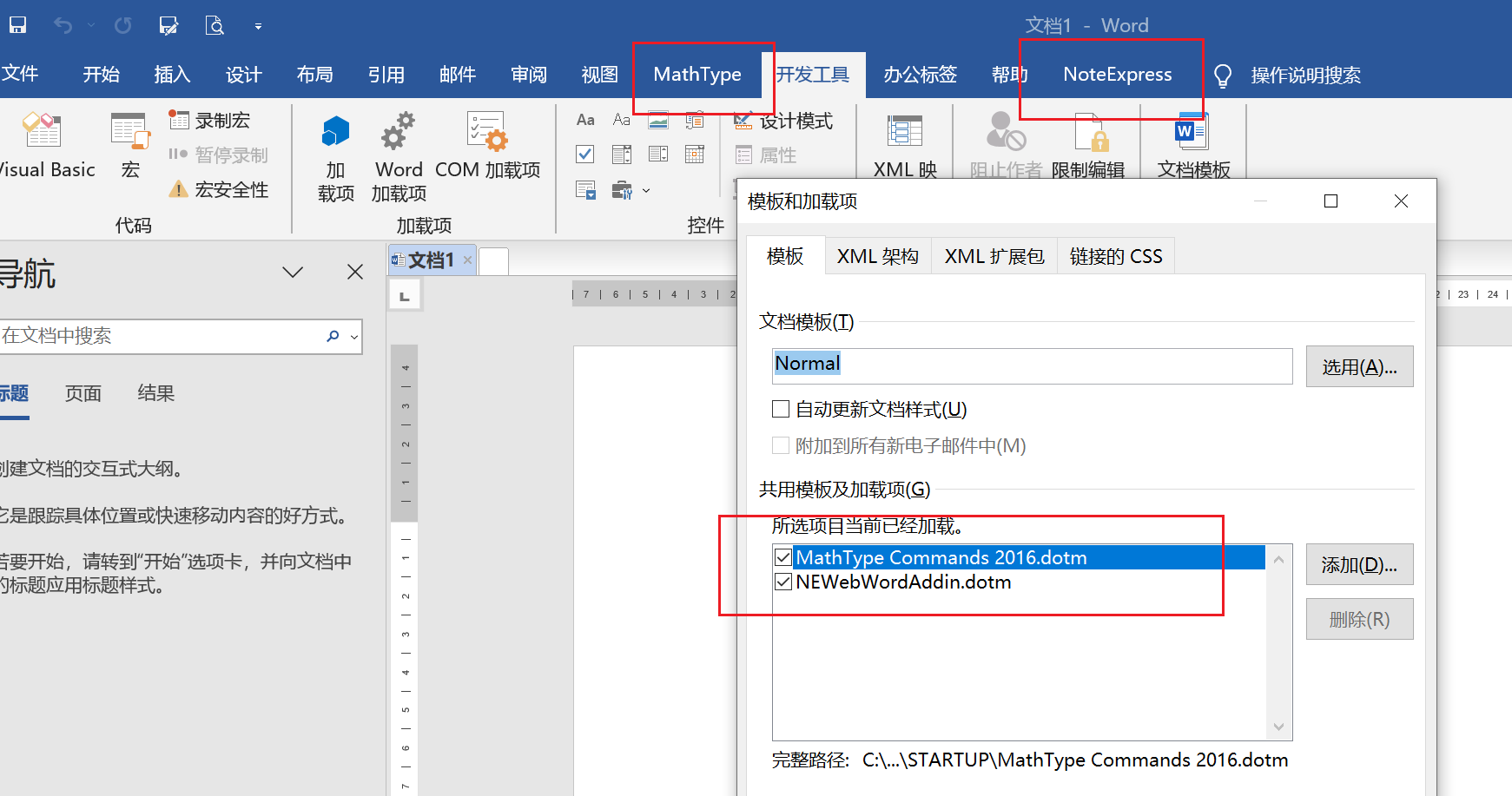
Task: Toggle 设计模式 design mode
Action: (x=782, y=121)
